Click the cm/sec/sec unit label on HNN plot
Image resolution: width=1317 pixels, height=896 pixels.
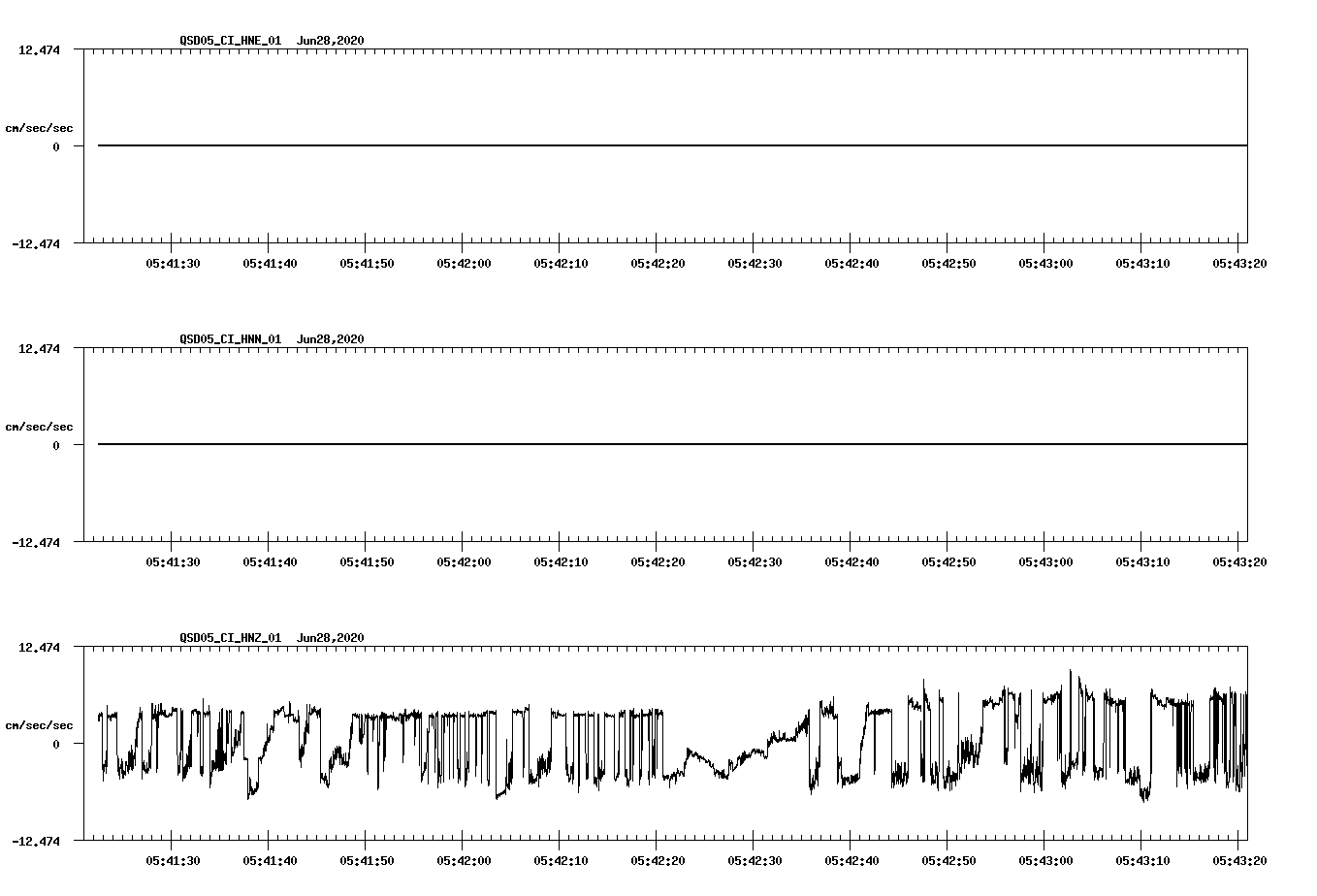pos(39,427)
